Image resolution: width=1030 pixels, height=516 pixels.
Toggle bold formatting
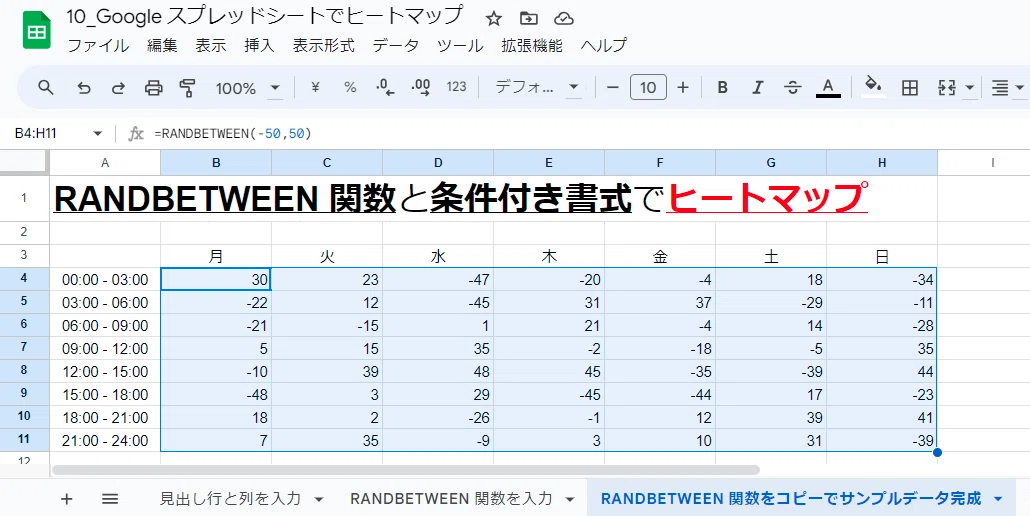pyautogui.click(x=723, y=87)
